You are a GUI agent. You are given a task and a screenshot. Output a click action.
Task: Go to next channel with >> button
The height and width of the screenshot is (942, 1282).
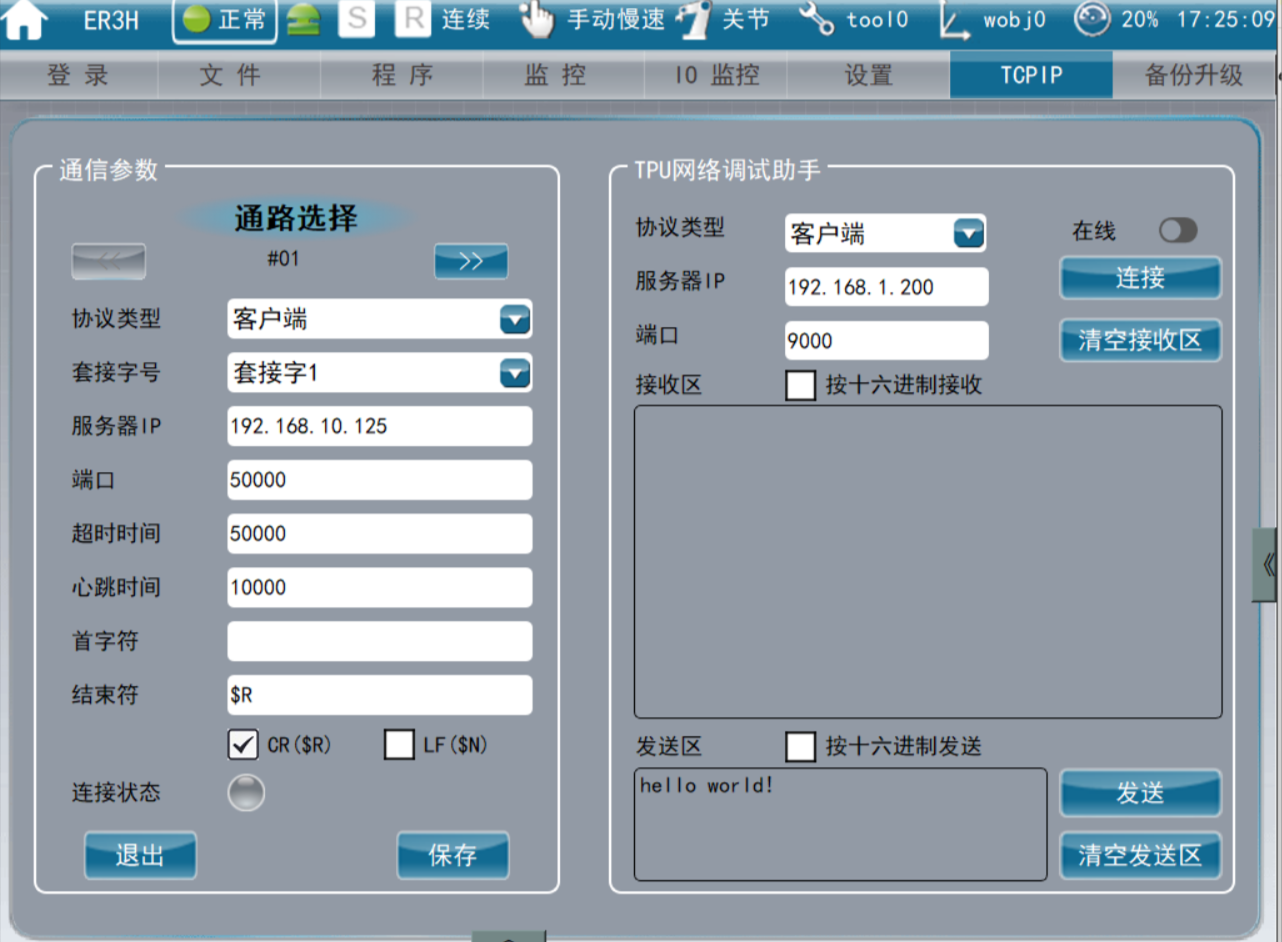pyautogui.click(x=471, y=261)
